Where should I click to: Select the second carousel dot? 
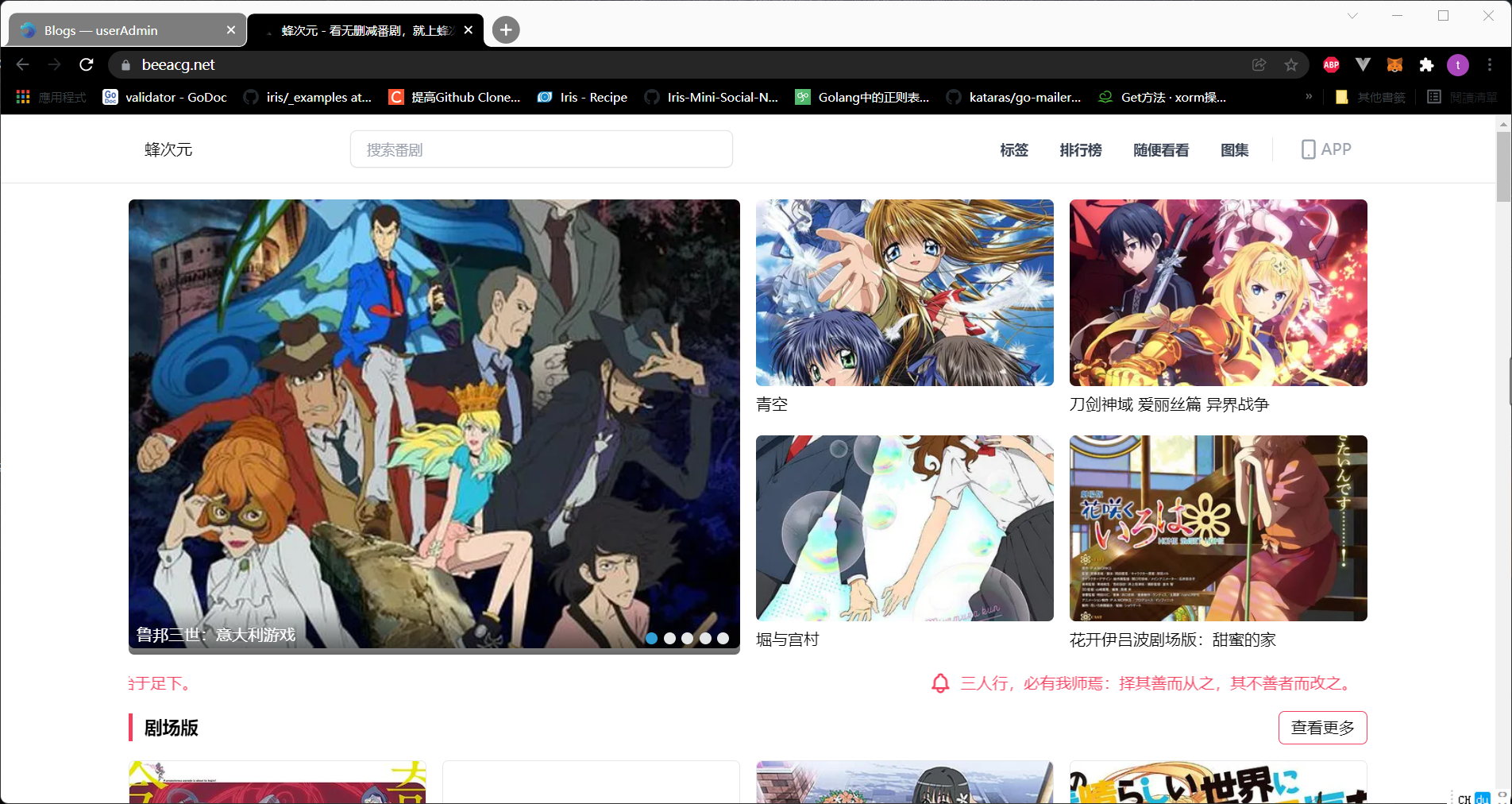point(669,638)
